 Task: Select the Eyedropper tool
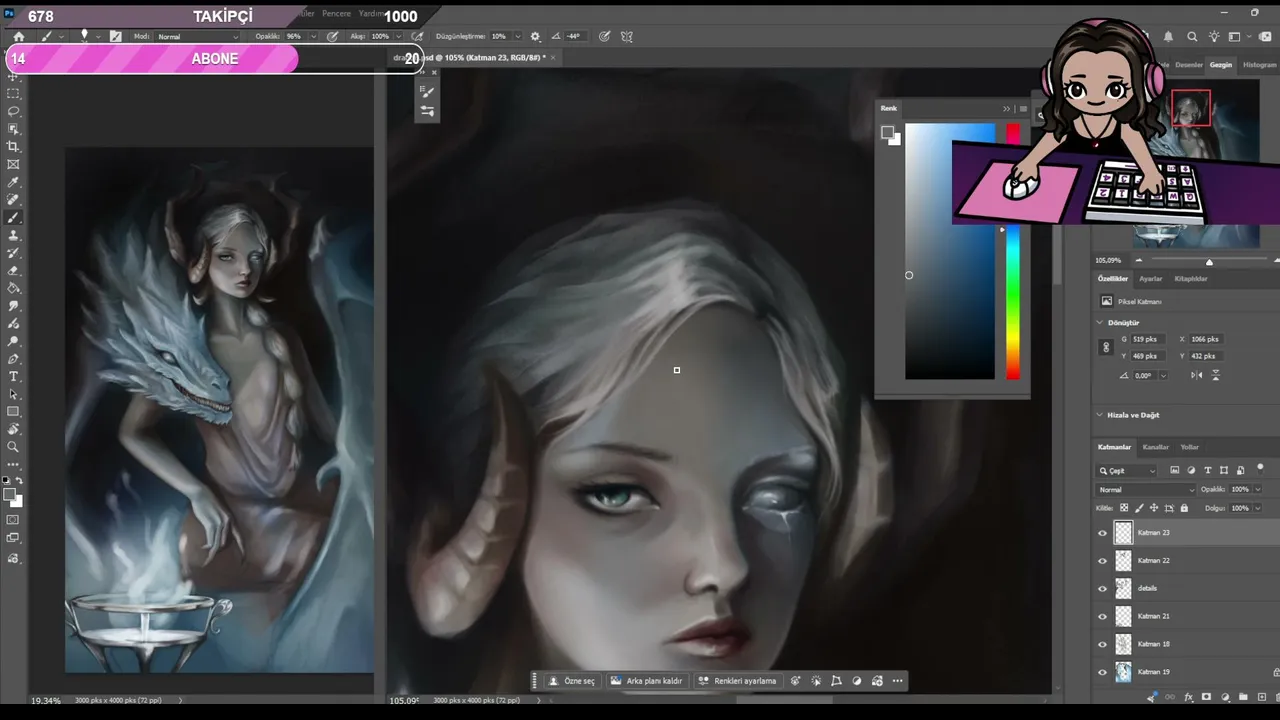pos(14,182)
